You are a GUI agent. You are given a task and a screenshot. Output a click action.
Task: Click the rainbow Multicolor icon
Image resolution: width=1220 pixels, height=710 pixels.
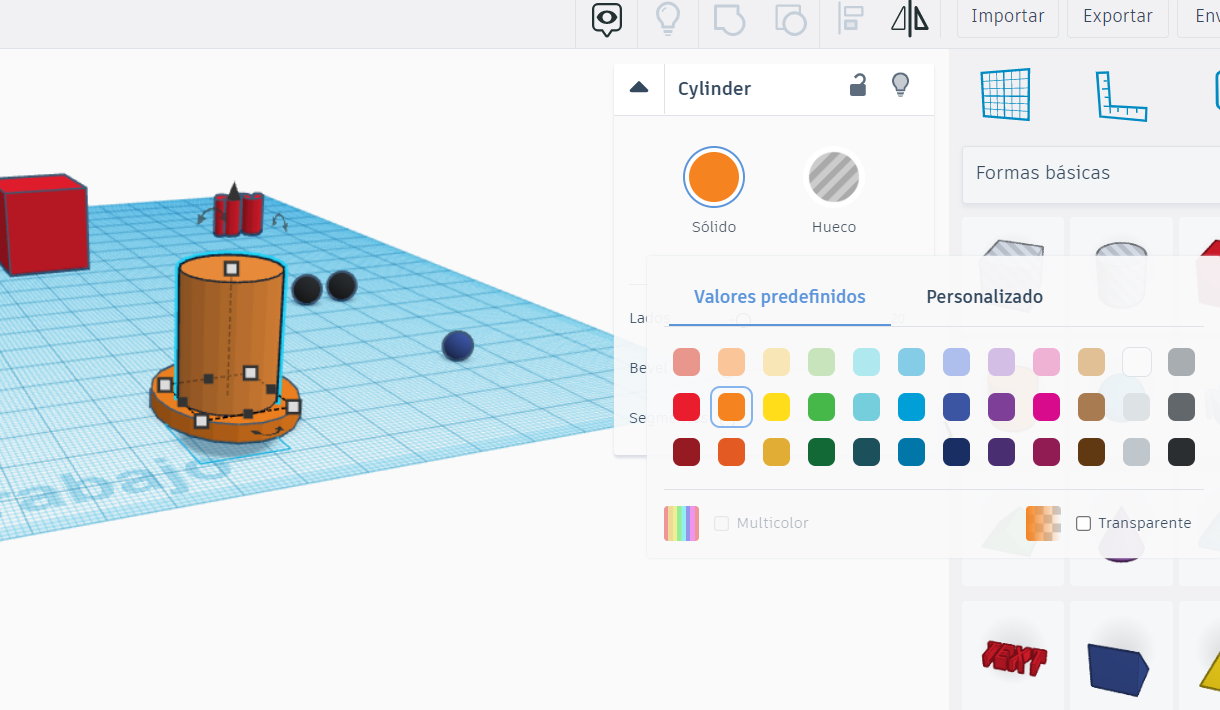(x=681, y=523)
